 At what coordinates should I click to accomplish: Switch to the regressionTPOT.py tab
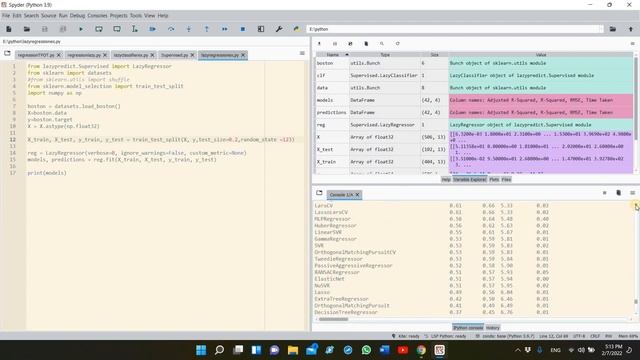click(x=36, y=55)
